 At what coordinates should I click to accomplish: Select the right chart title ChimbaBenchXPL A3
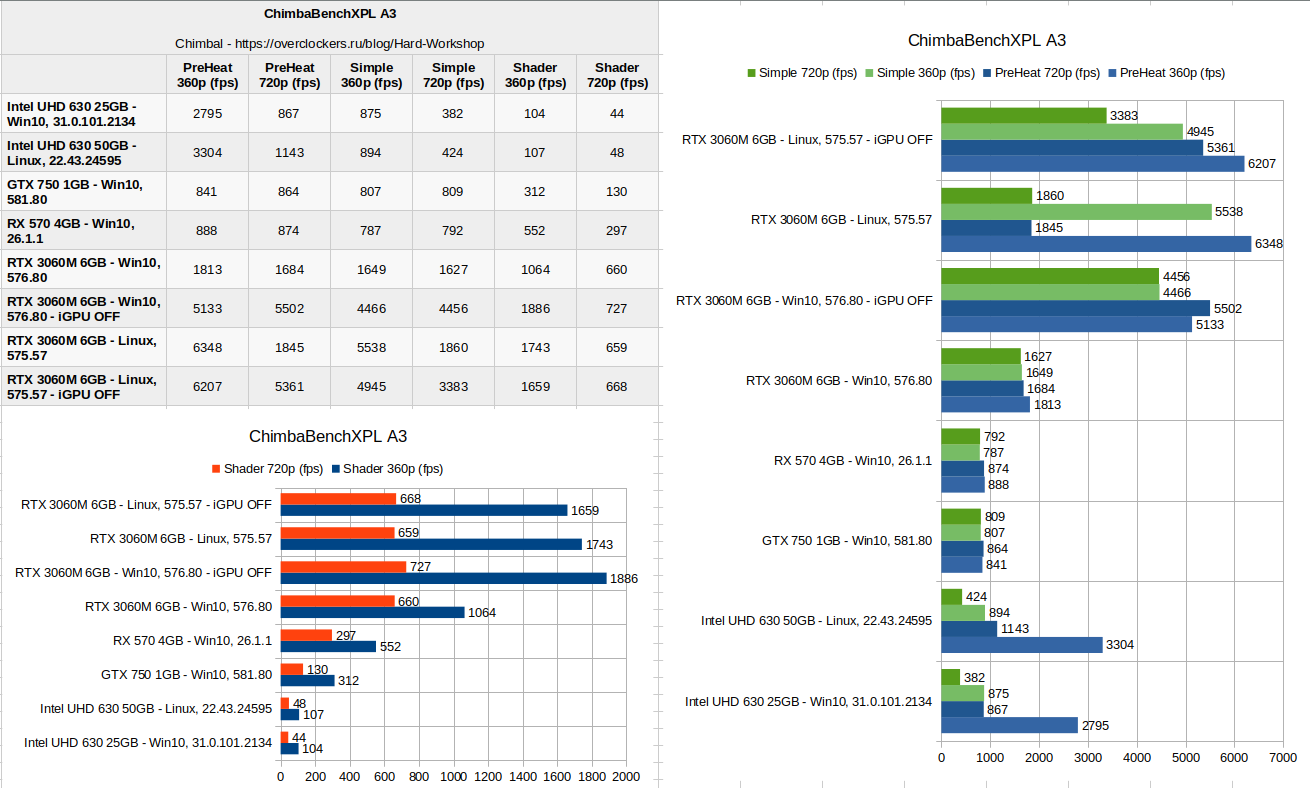pos(986,41)
